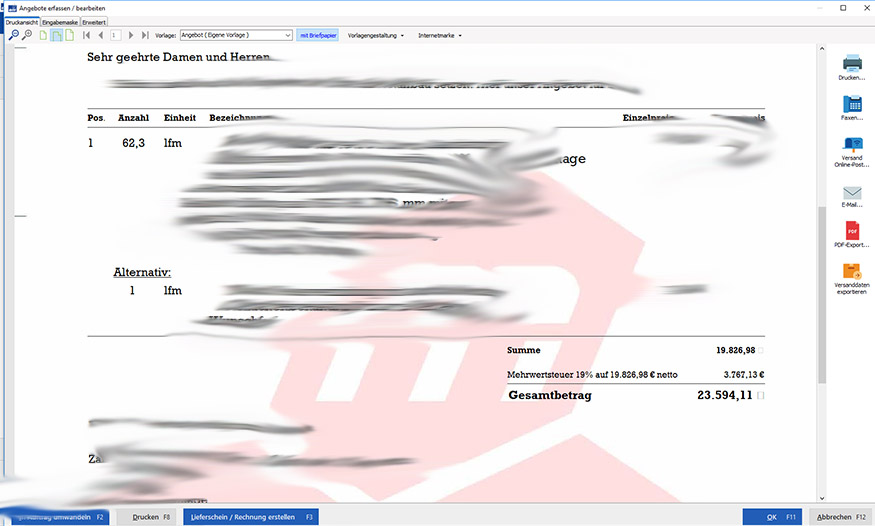Image resolution: width=875 pixels, height=526 pixels.
Task: Open the Vorlagengestaltung menu
Action: 376,35
